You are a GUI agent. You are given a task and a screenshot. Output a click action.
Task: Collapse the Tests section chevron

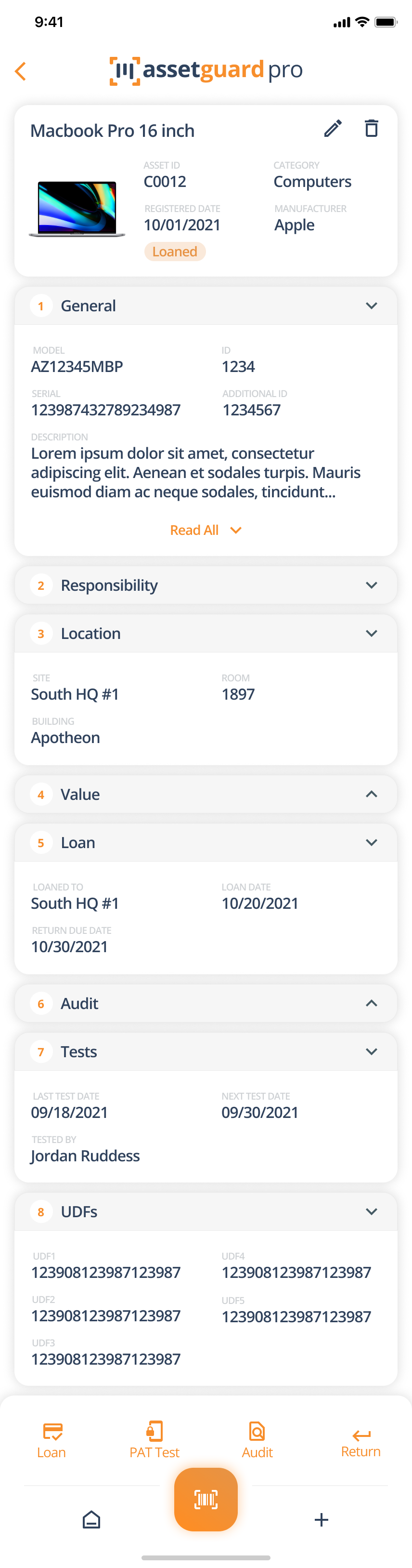tap(371, 1051)
